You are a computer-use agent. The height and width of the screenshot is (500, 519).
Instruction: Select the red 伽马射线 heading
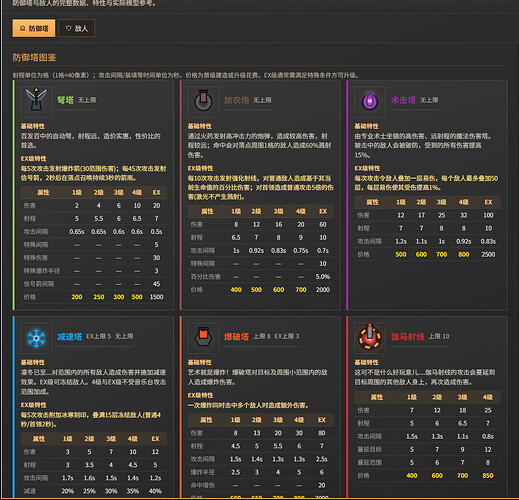407,337
